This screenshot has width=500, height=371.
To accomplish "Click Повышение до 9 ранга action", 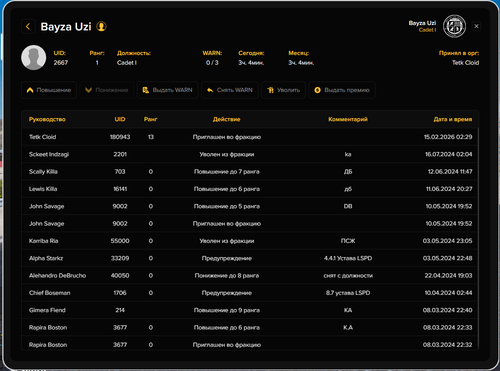I will 227,310.
